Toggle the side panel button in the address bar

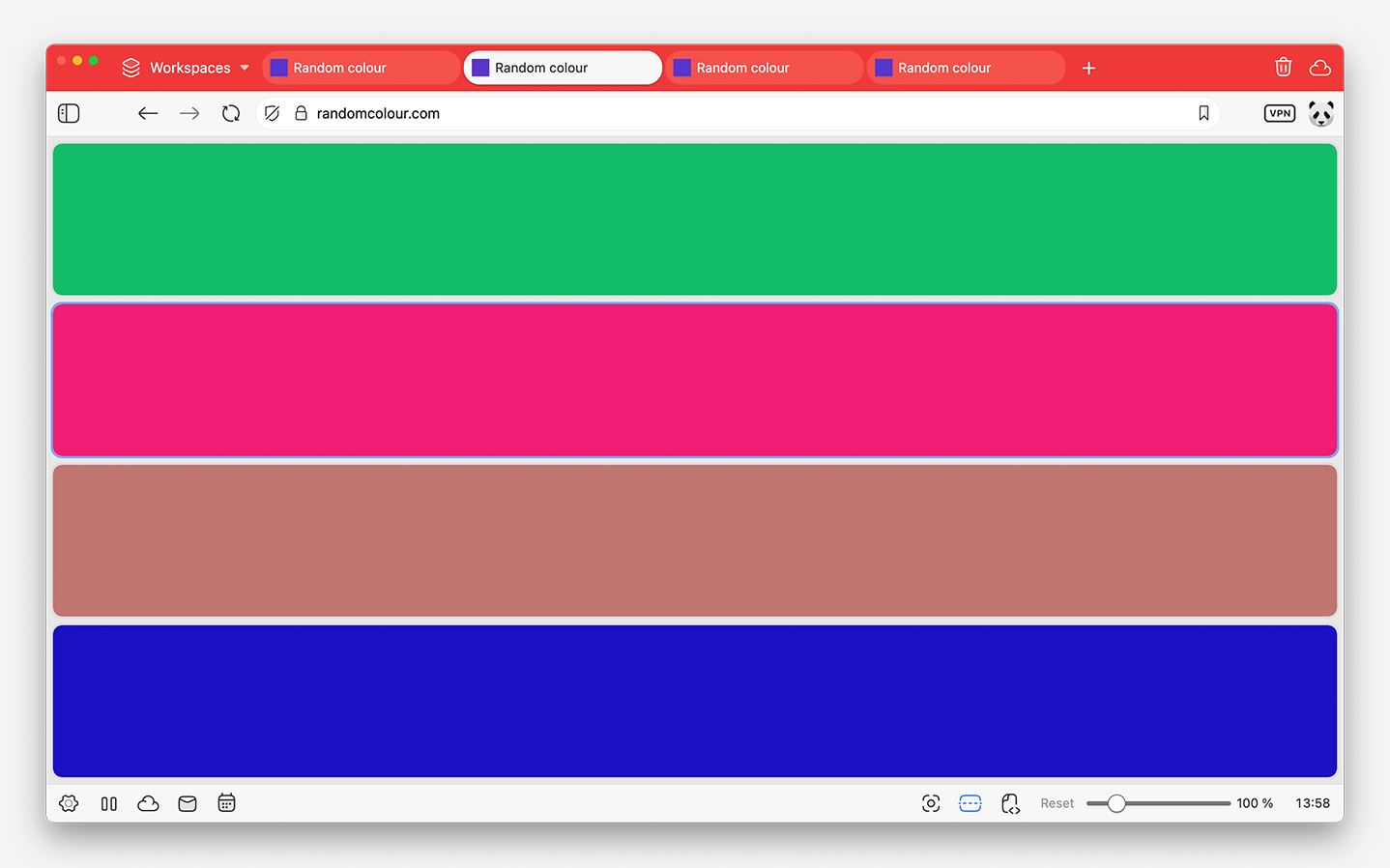click(69, 113)
